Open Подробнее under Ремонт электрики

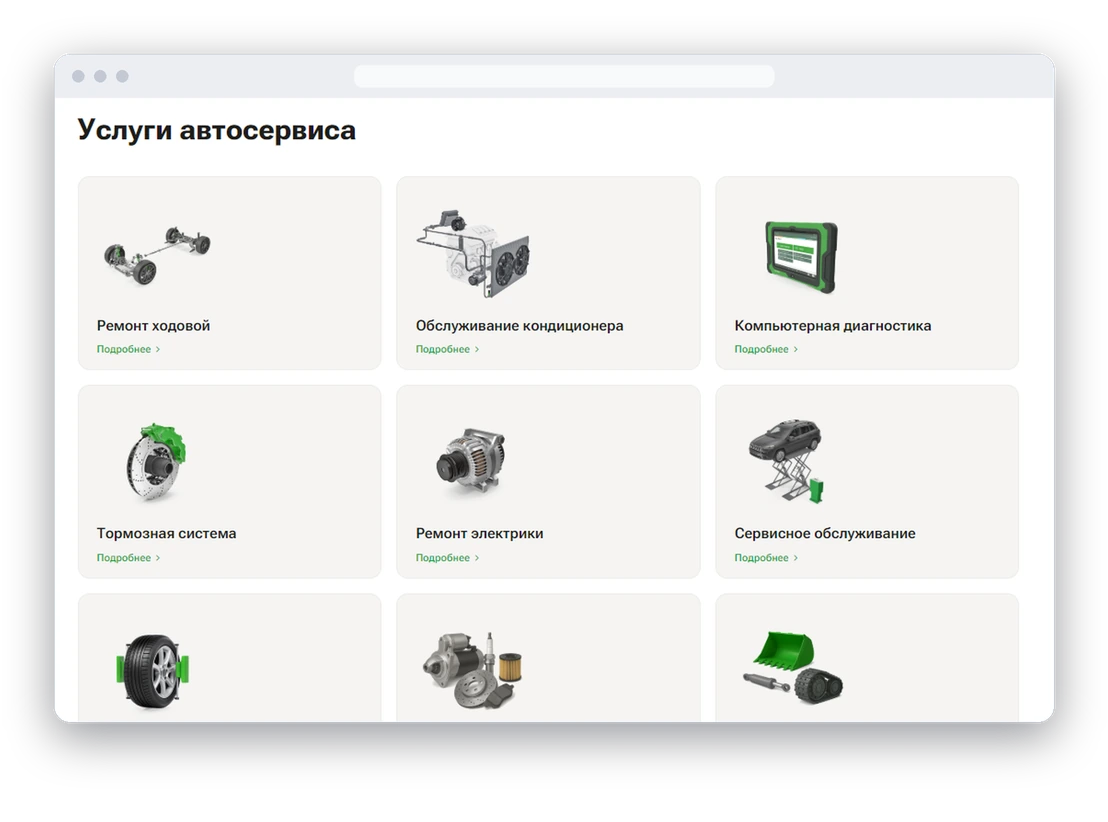447,558
